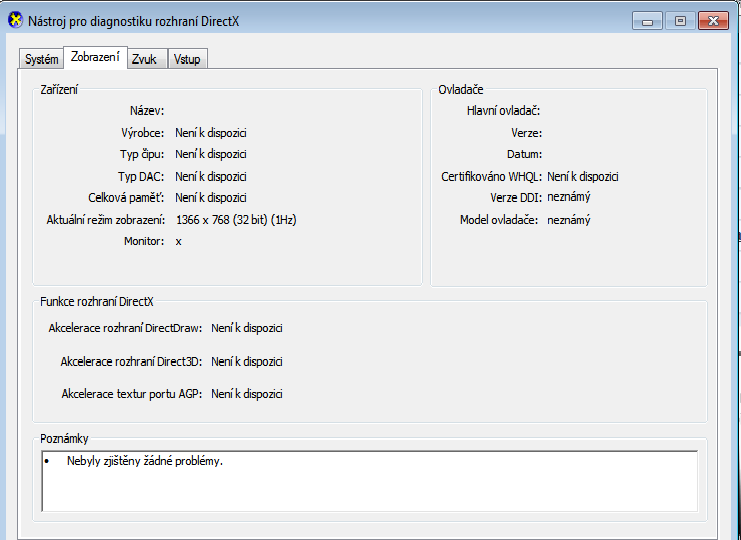Image resolution: width=741 pixels, height=540 pixels.
Task: Click the Výrobce value 'Není k dispozici'
Action: pos(211,133)
